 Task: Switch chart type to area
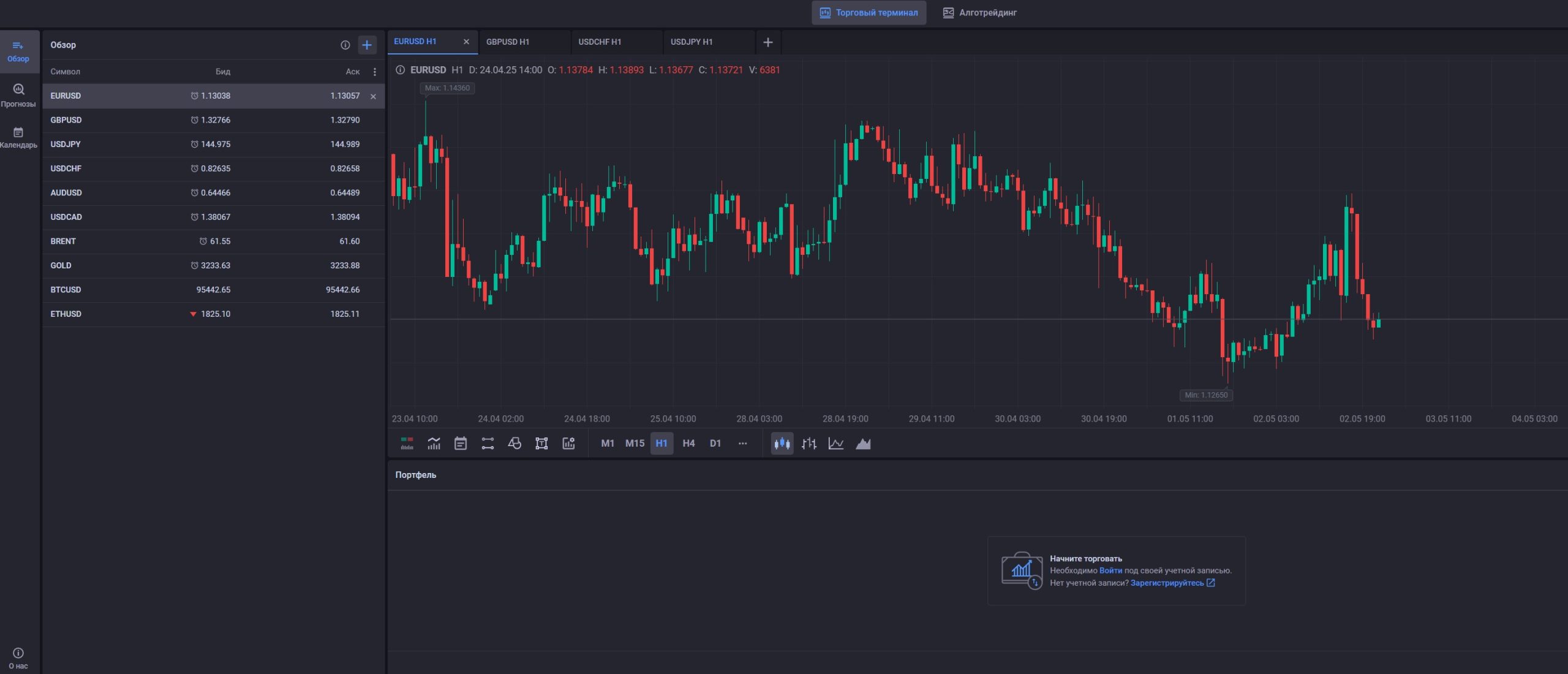(x=863, y=444)
